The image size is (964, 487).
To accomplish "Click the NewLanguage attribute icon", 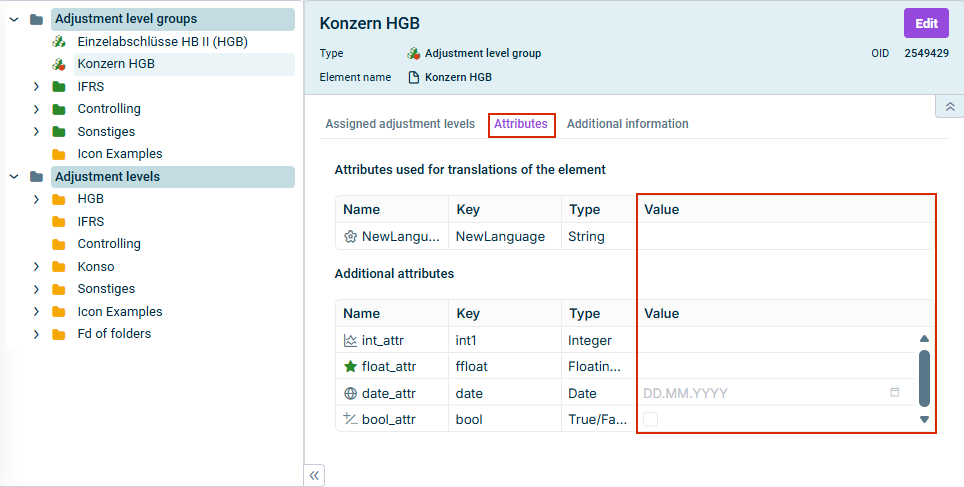I will pyautogui.click(x=350, y=237).
